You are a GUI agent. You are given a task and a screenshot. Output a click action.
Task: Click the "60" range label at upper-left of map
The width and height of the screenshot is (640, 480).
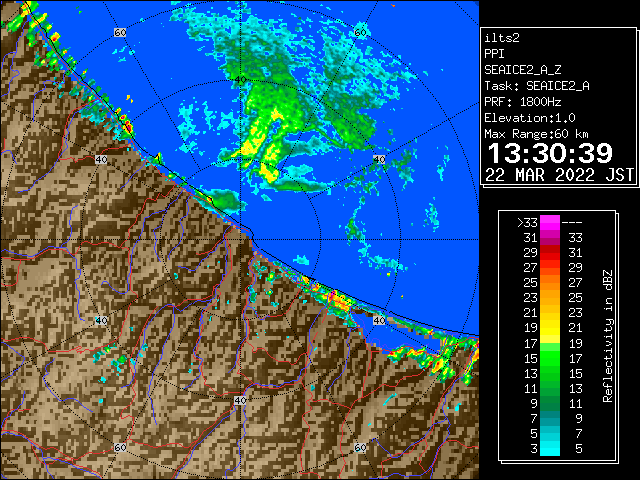pyautogui.click(x=120, y=33)
